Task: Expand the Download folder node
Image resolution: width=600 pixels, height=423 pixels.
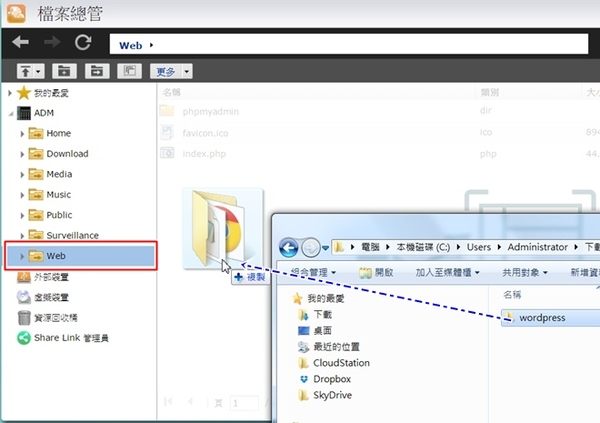Action: point(22,154)
